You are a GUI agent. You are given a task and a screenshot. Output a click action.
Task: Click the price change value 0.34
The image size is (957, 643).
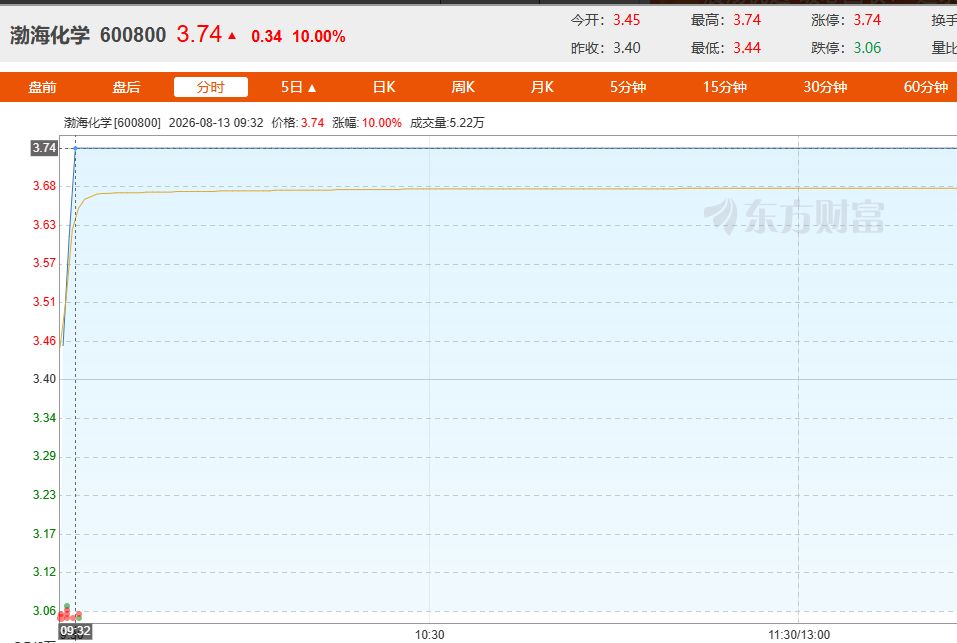[x=266, y=37]
